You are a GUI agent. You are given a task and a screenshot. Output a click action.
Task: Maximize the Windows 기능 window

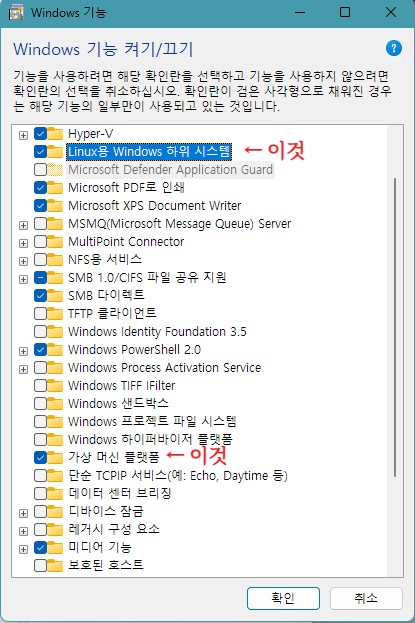point(345,12)
